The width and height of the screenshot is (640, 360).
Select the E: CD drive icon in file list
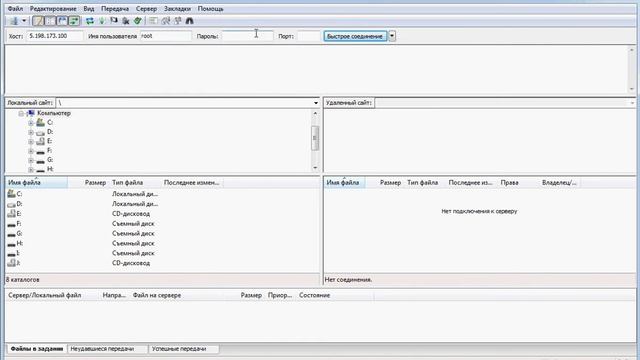pos(11,213)
